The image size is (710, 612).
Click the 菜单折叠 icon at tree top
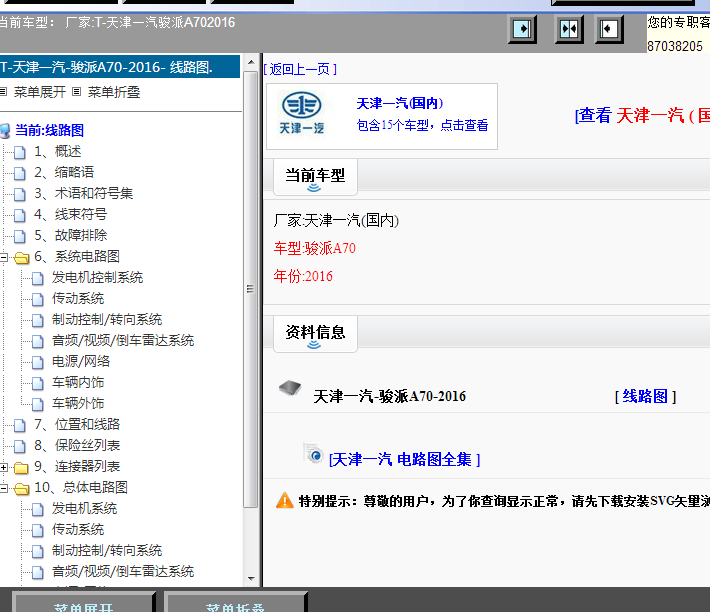[x=77, y=92]
